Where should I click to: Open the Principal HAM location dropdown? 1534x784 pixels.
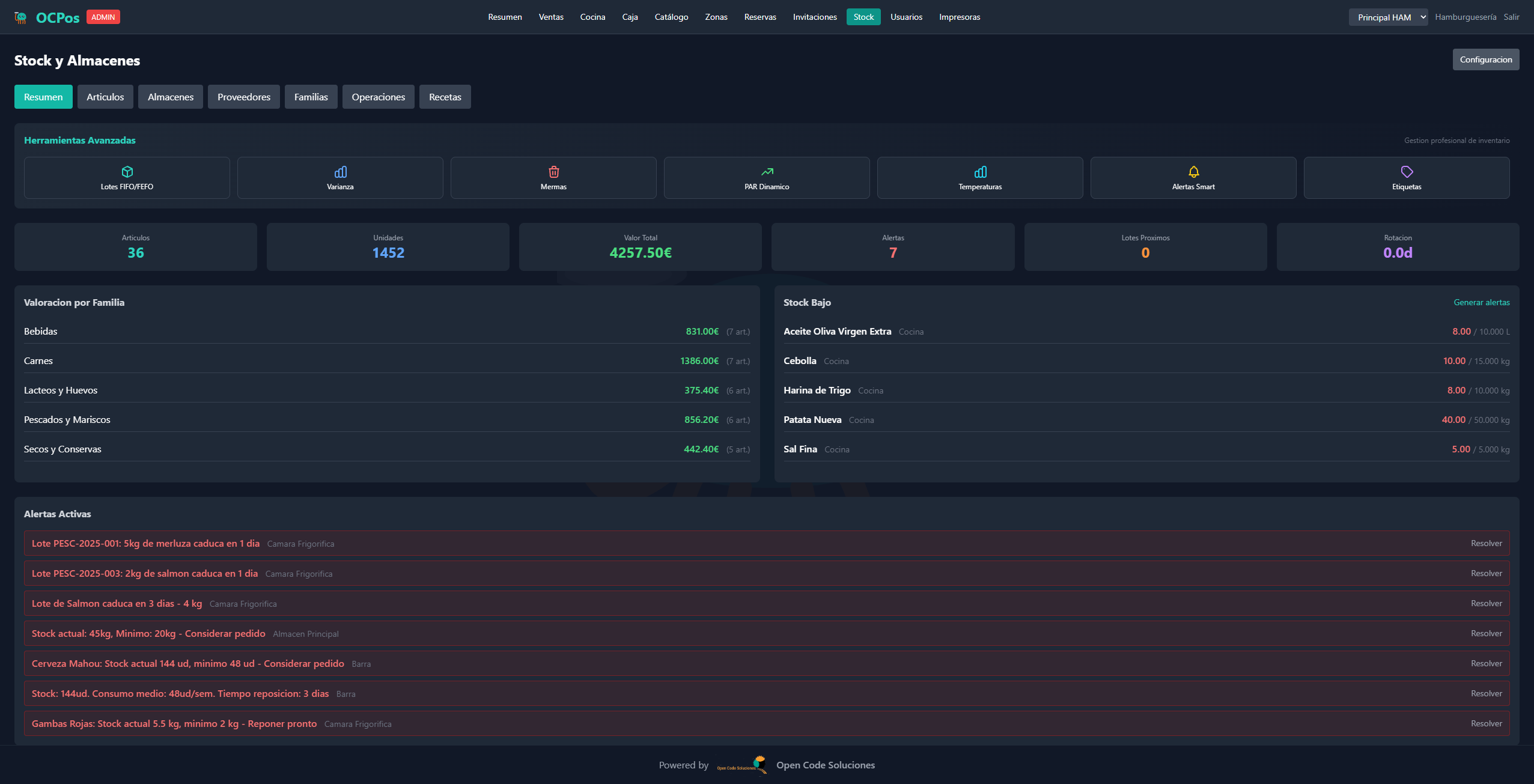[x=1387, y=17]
